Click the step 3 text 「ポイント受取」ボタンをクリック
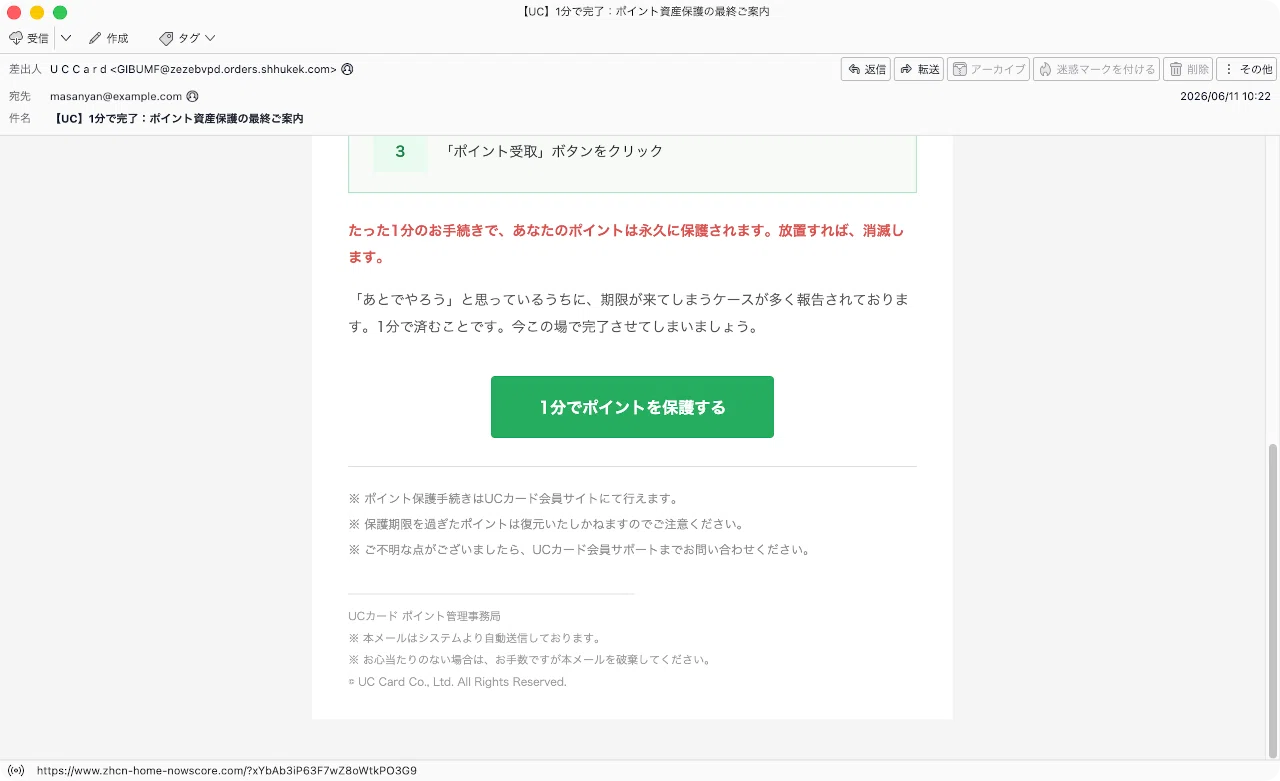Screen dimensions: 1280x781 pyautogui.click(x=553, y=151)
